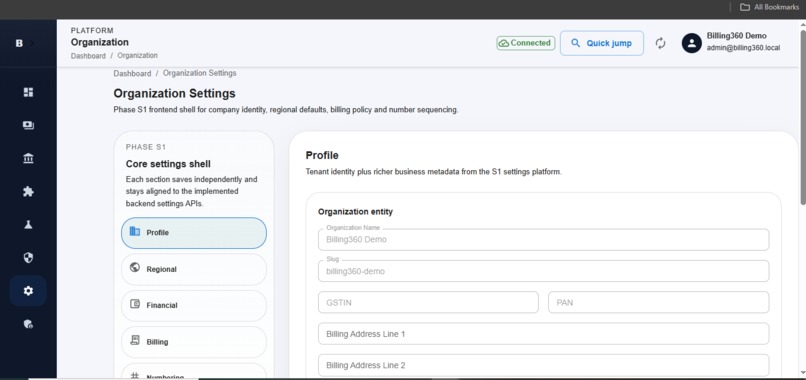Click the B logo in the sidebar
Screen dimensions: 806x380
19,43
